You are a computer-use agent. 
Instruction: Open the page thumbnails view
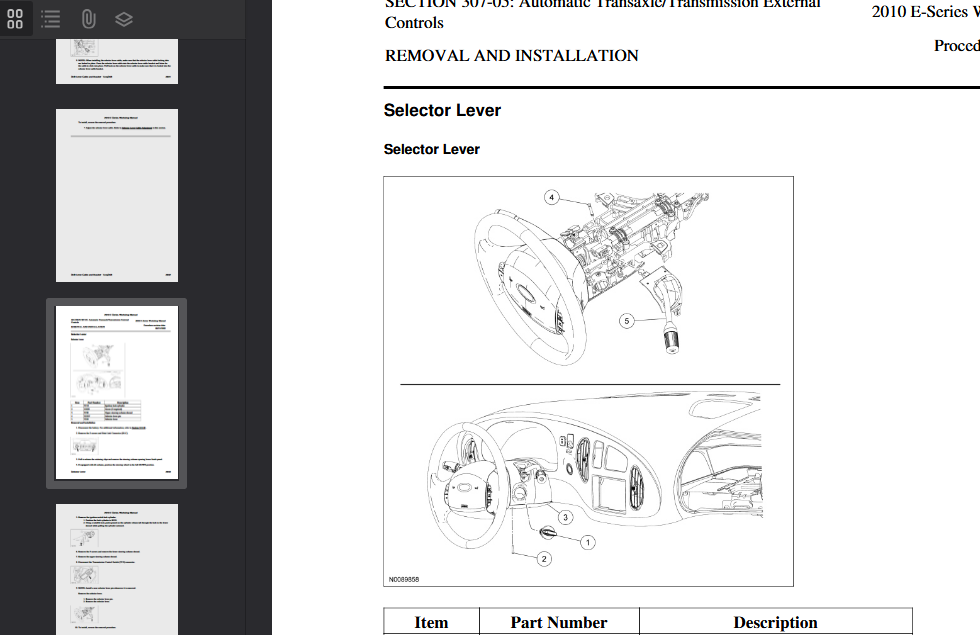[x=15, y=19]
